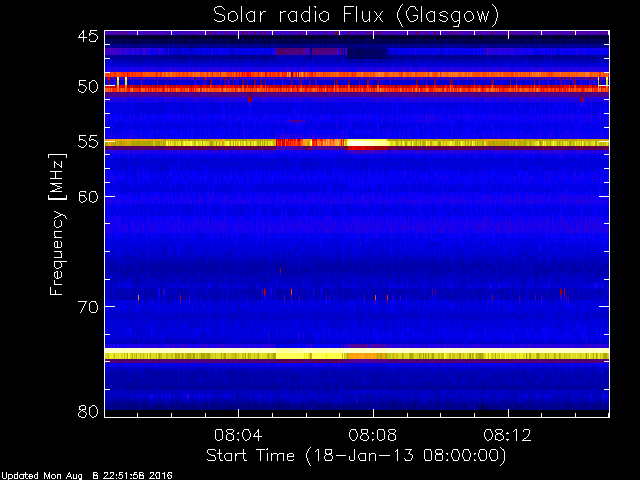Click the '80' frequency tick label
The height and width of the screenshot is (480, 640).
coord(88,411)
